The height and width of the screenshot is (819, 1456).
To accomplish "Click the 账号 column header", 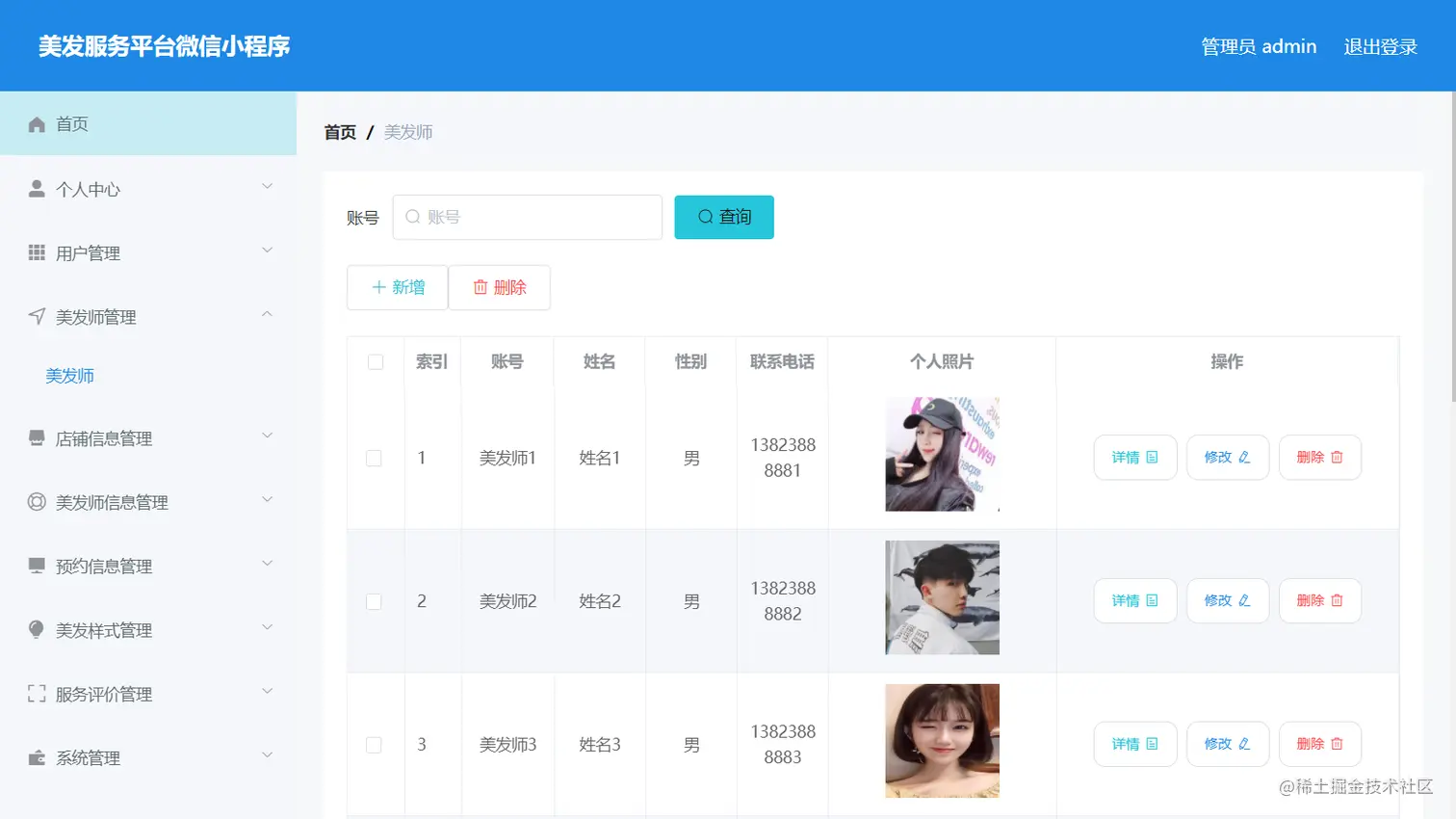I will tap(507, 361).
